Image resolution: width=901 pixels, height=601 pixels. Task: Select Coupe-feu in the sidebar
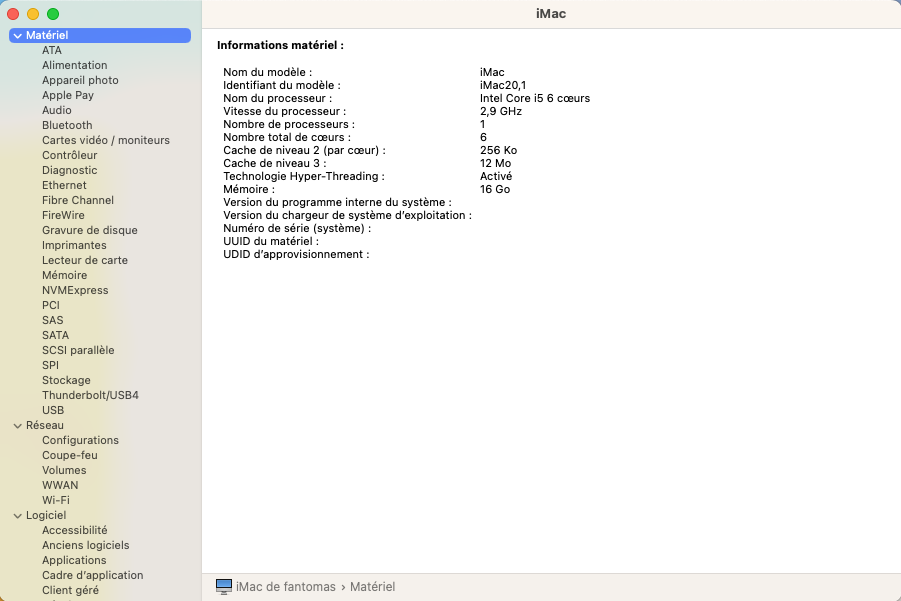coord(70,455)
